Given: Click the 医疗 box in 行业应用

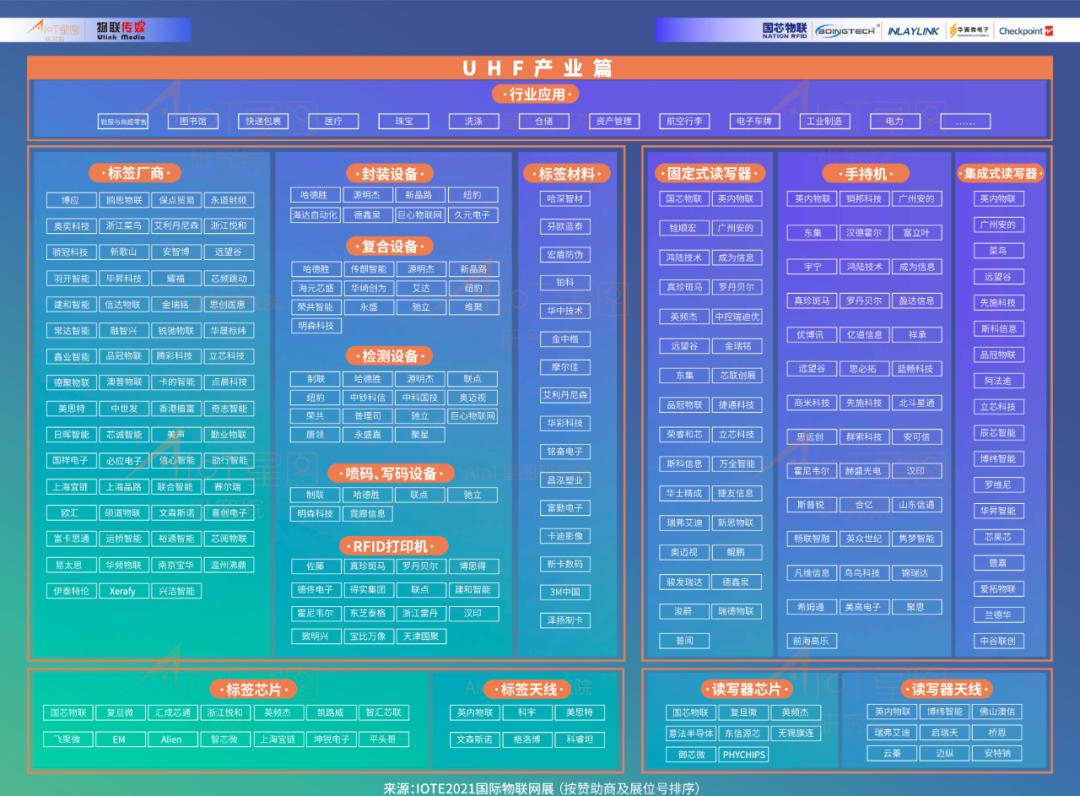Looking at the screenshot, I should click(x=333, y=121).
